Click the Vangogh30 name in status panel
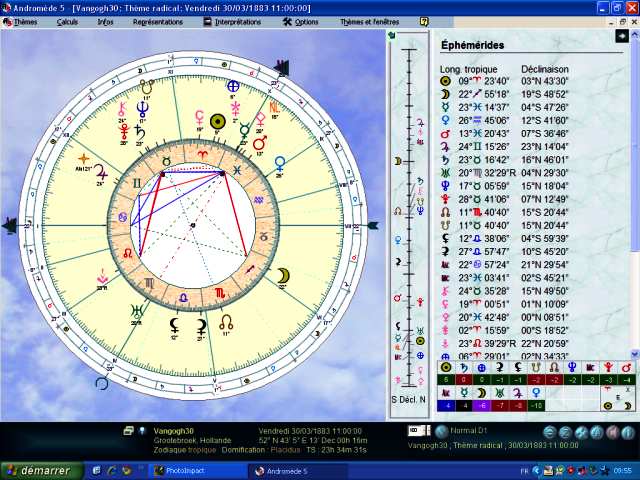 tap(173, 431)
